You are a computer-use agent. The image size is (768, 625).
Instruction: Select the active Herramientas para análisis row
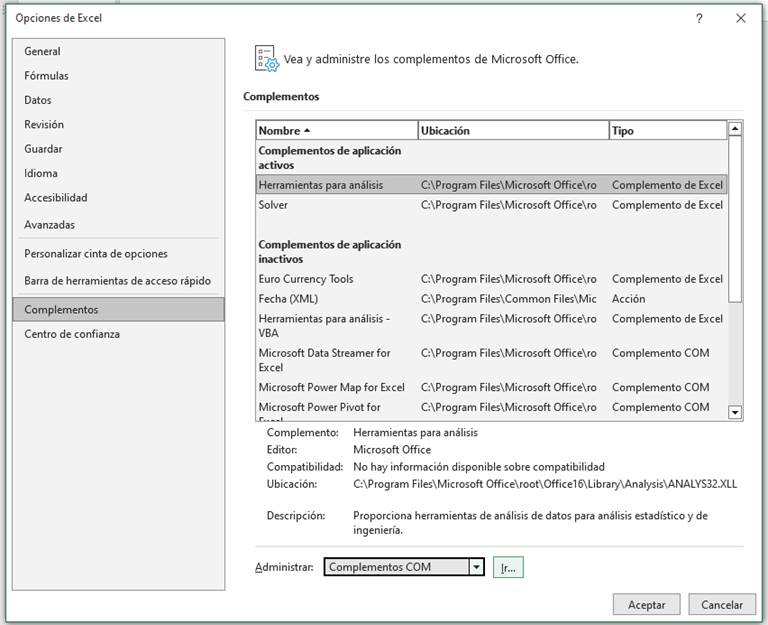click(x=491, y=185)
